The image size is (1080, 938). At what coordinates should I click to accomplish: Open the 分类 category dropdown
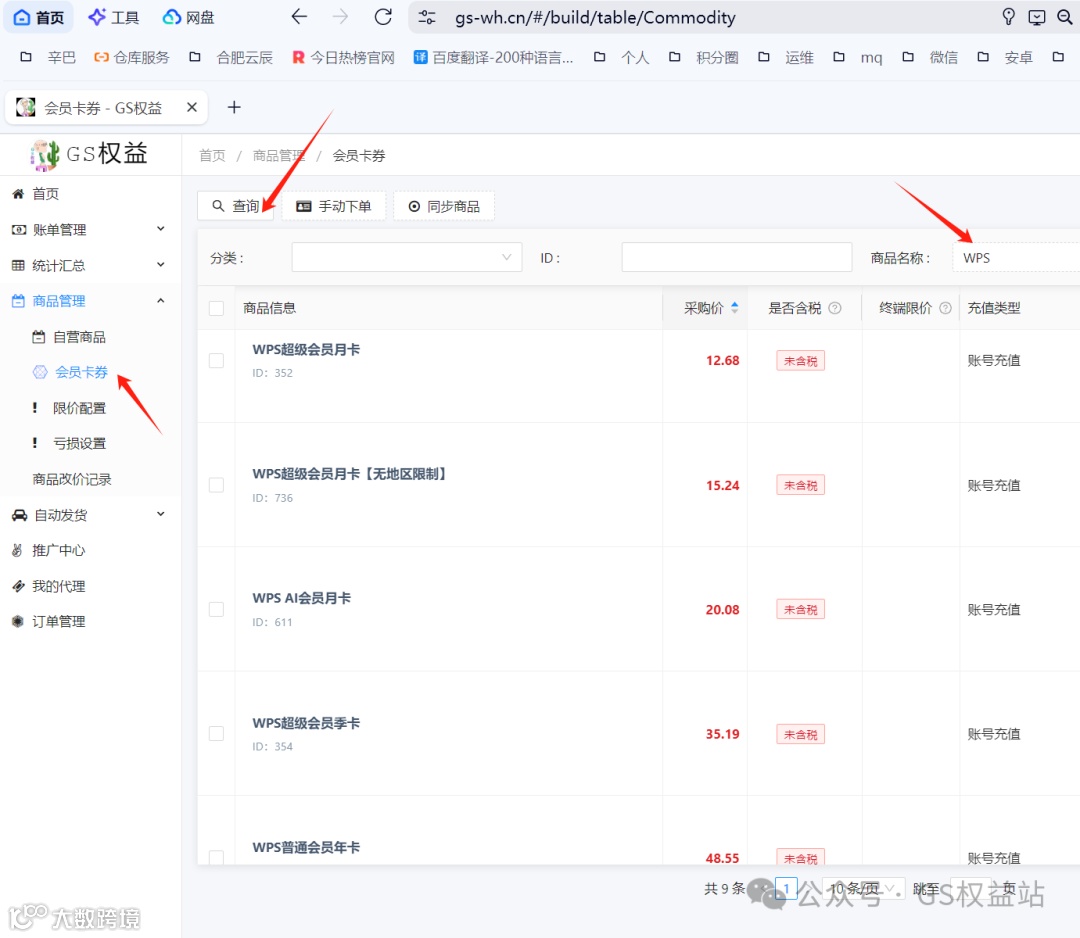406,258
